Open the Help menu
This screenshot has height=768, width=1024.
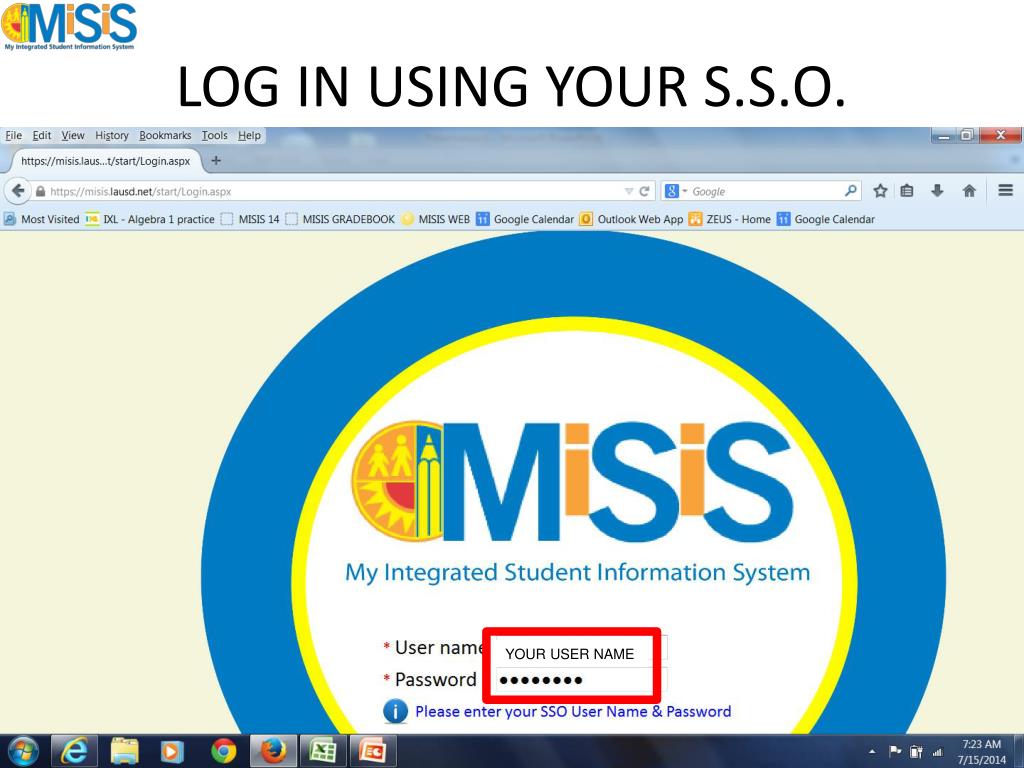point(249,135)
